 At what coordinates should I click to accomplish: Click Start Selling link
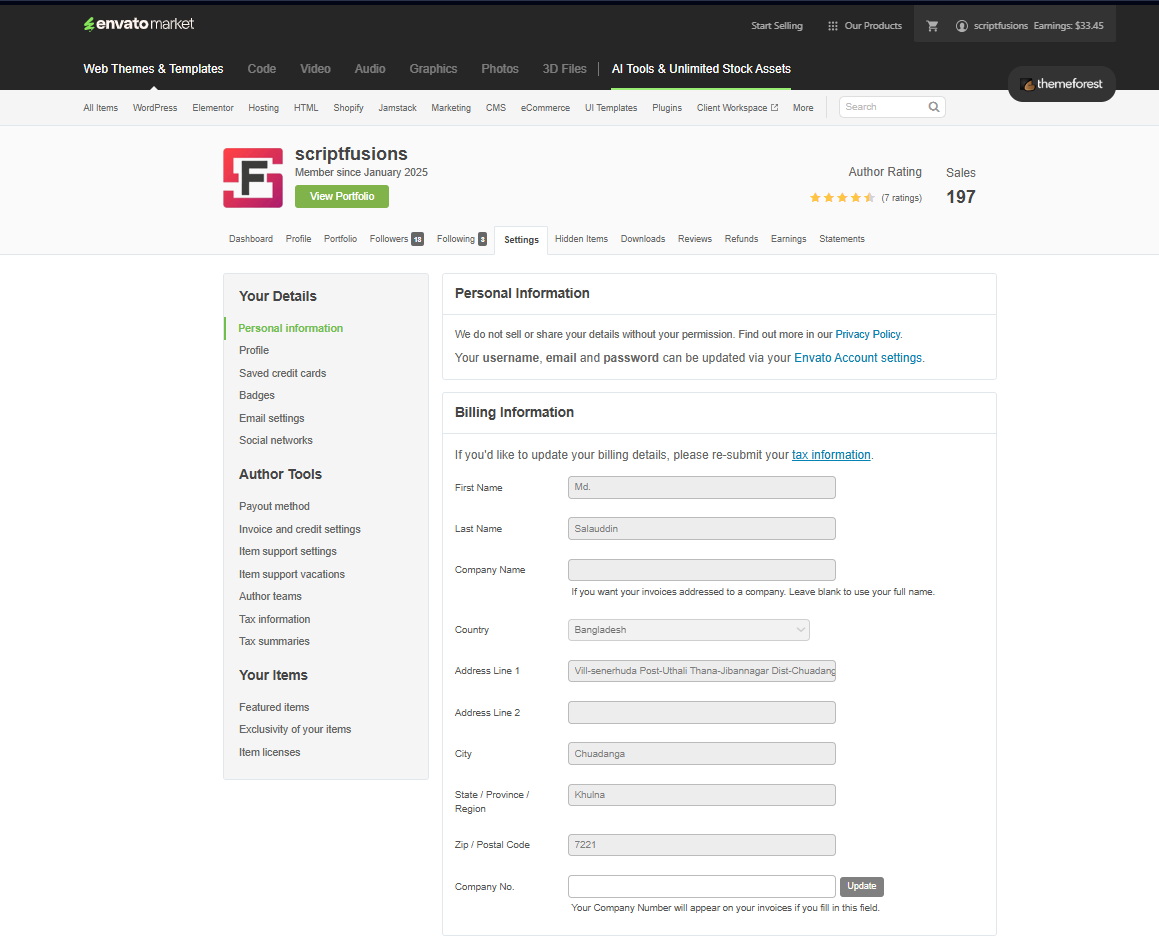pos(777,26)
